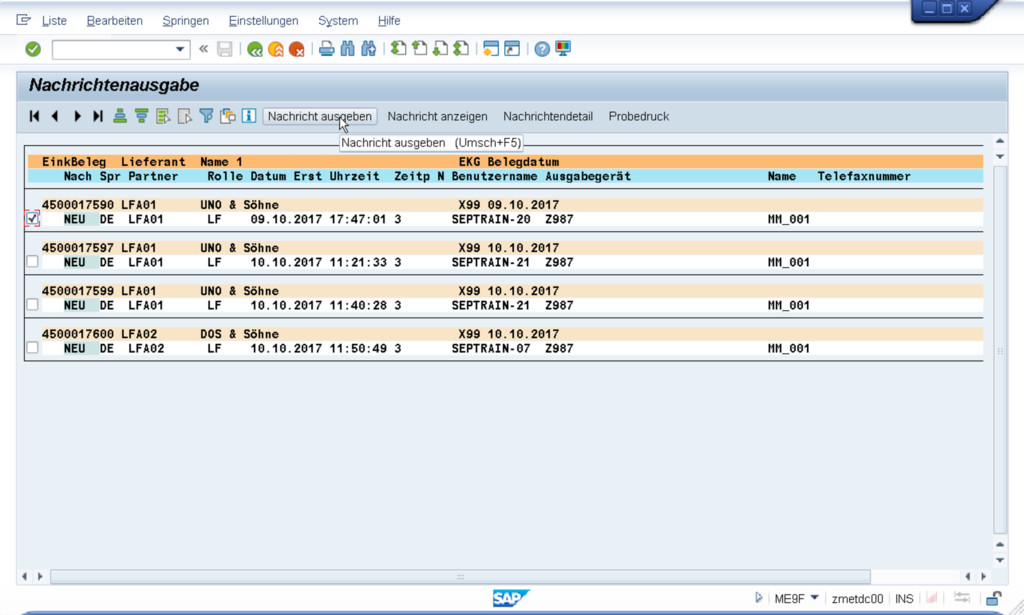Screen dimensions: 1024x615
Task: Click the Find Next binoculars icon
Action: pos(368,49)
